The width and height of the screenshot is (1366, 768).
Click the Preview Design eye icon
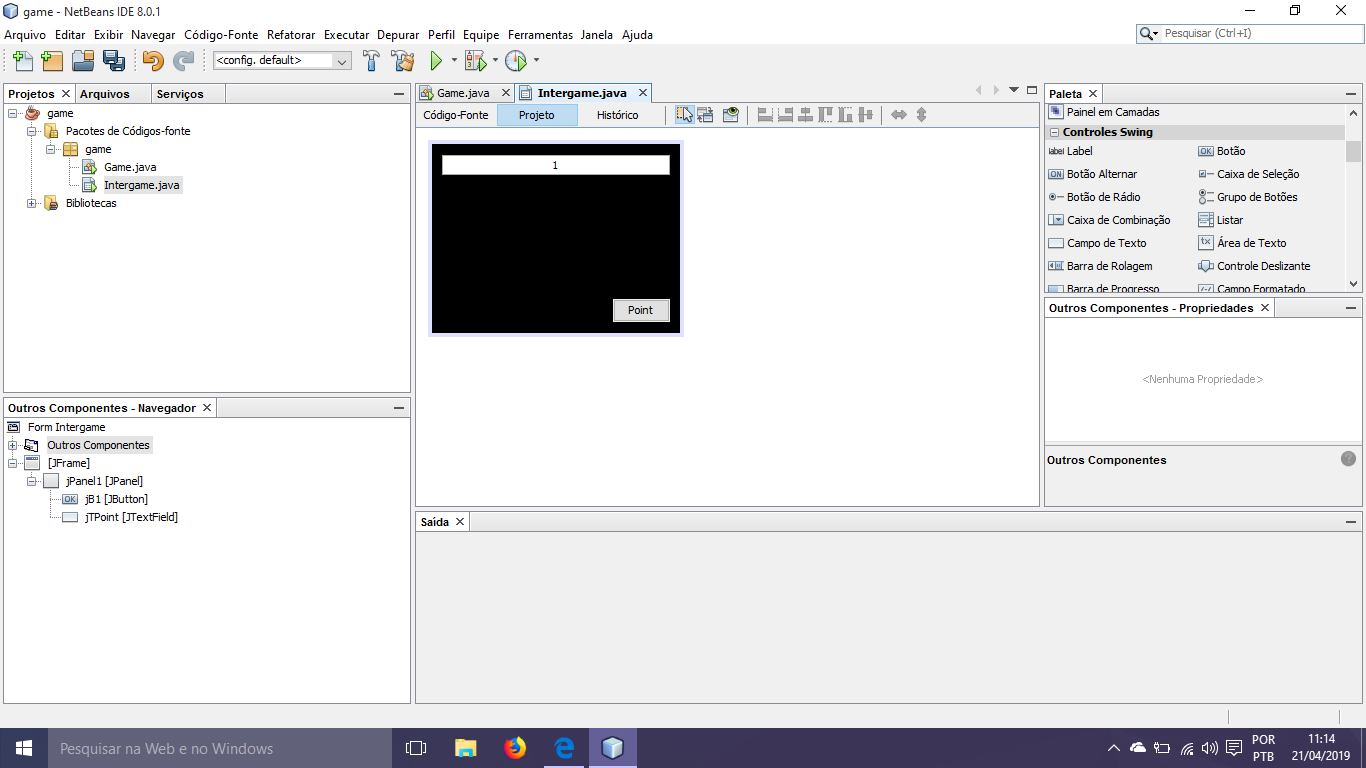click(x=730, y=115)
